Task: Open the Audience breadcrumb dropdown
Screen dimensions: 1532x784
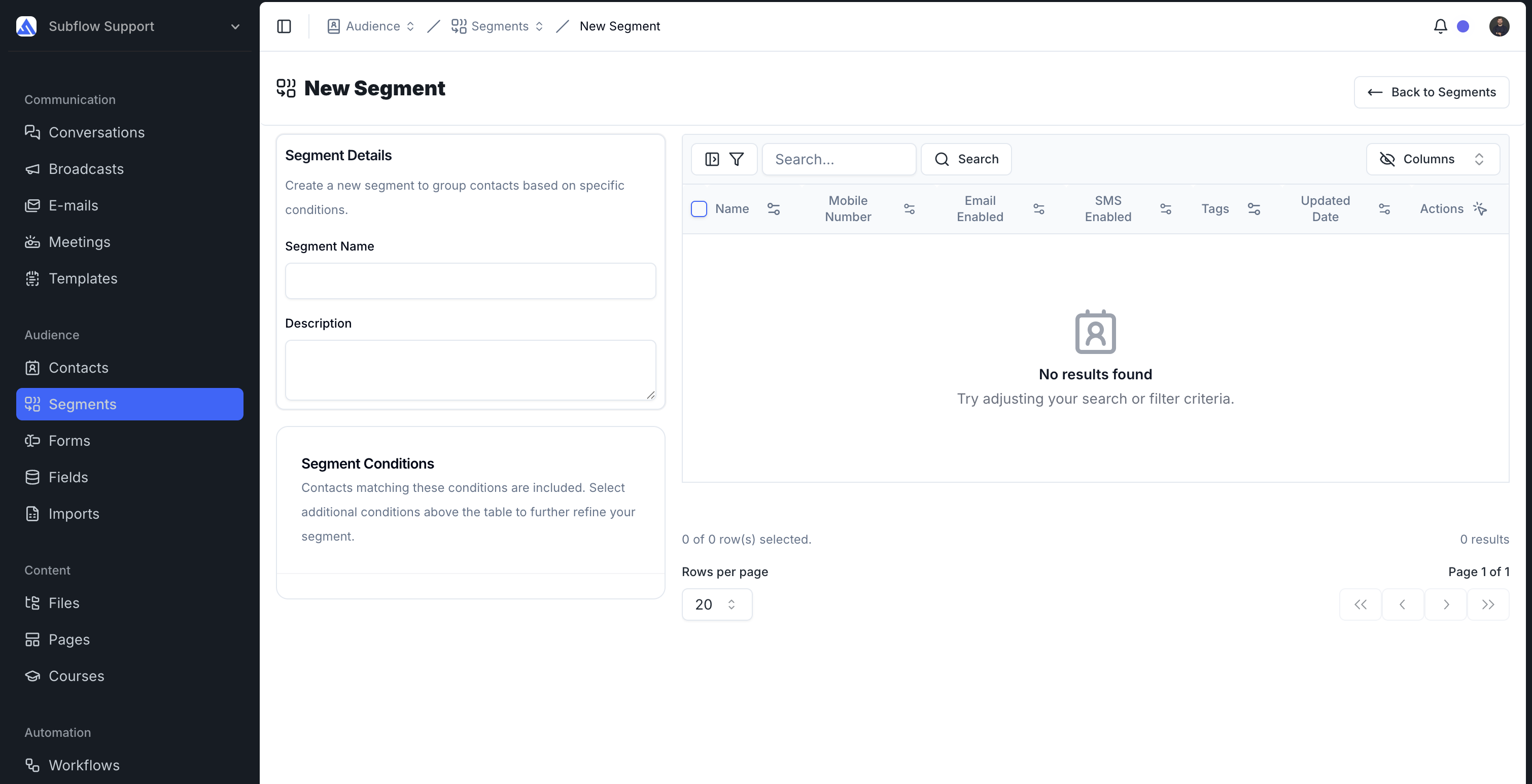Action: [370, 26]
